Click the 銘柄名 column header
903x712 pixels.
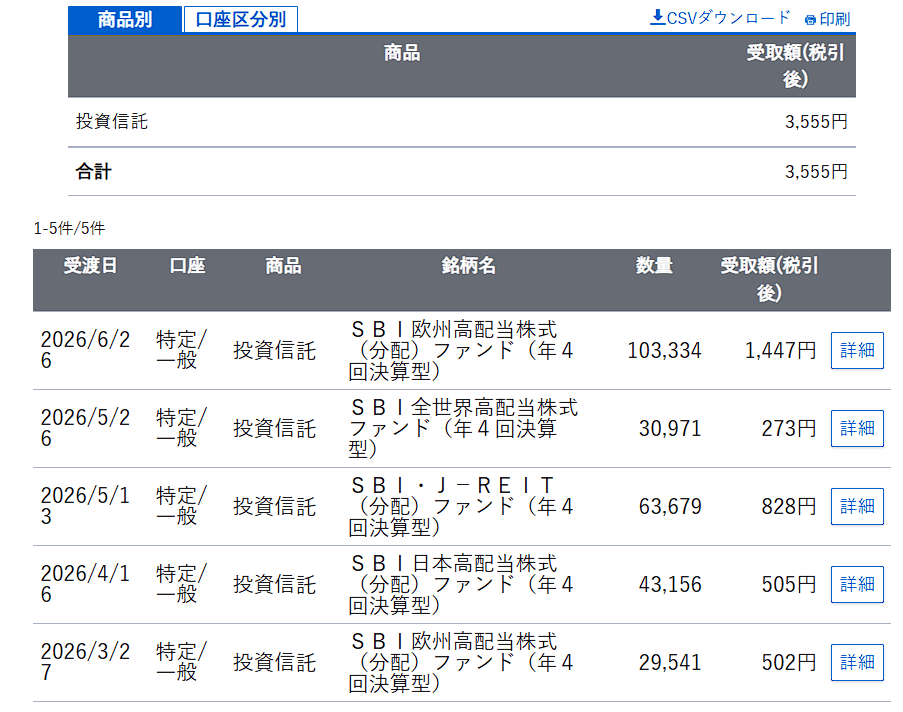point(469,266)
